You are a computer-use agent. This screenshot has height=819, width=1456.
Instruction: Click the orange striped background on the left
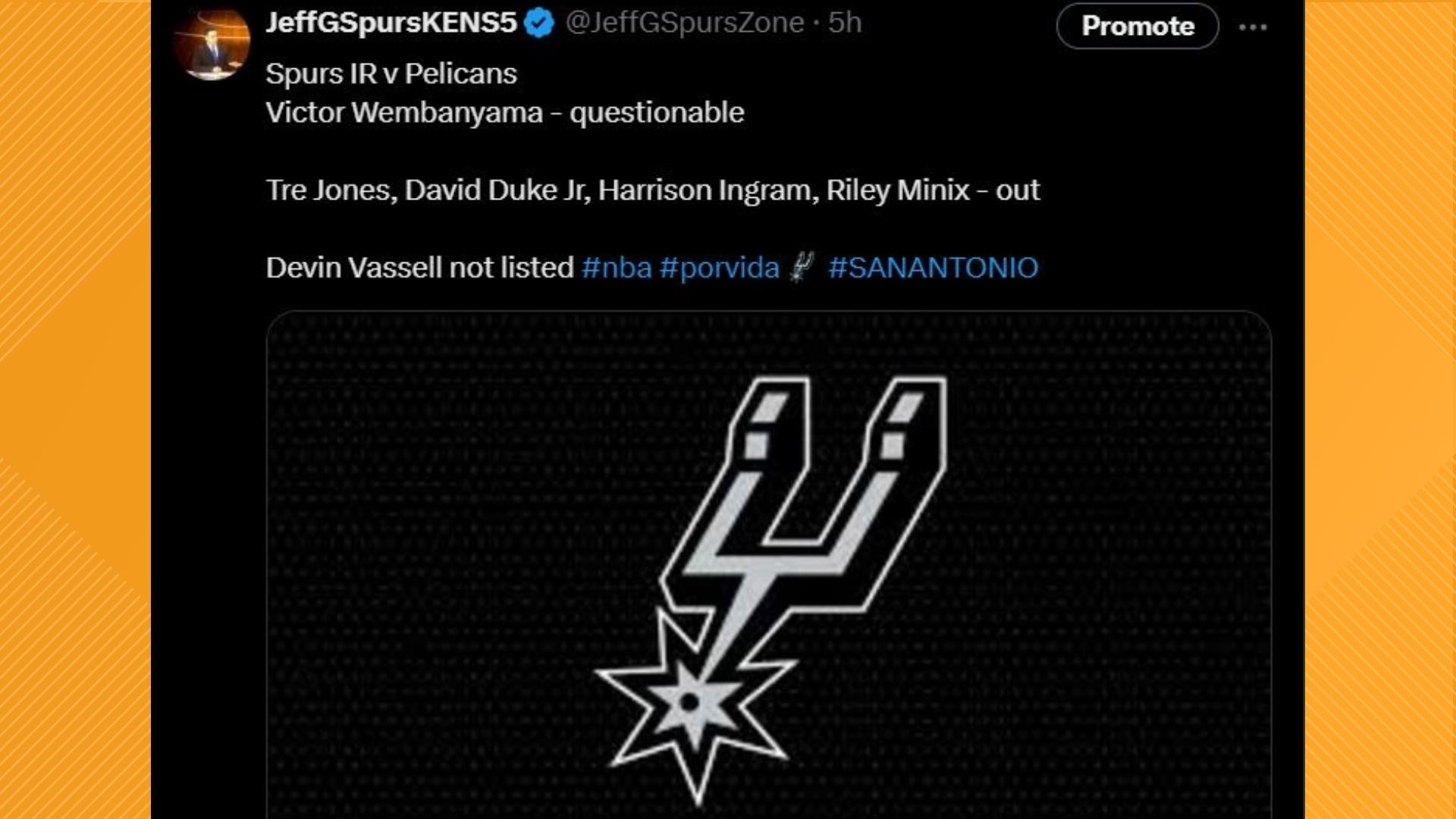74,409
